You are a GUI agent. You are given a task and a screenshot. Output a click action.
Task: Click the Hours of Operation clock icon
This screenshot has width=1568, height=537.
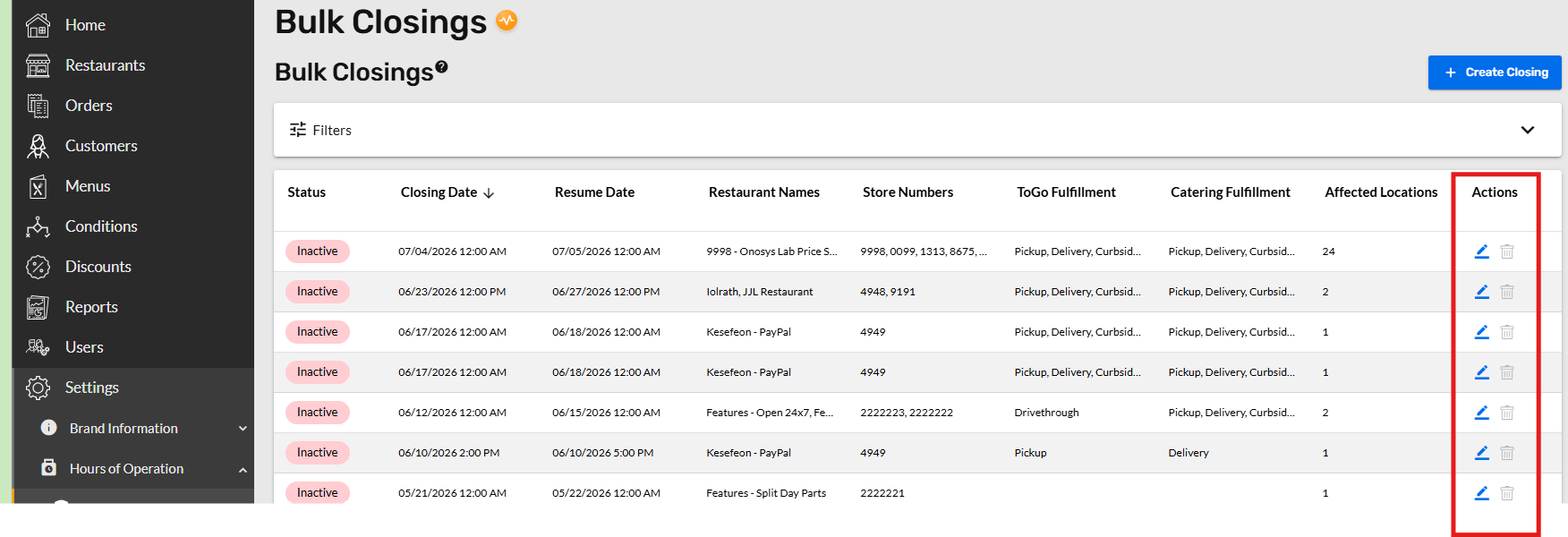pyautogui.click(x=49, y=468)
